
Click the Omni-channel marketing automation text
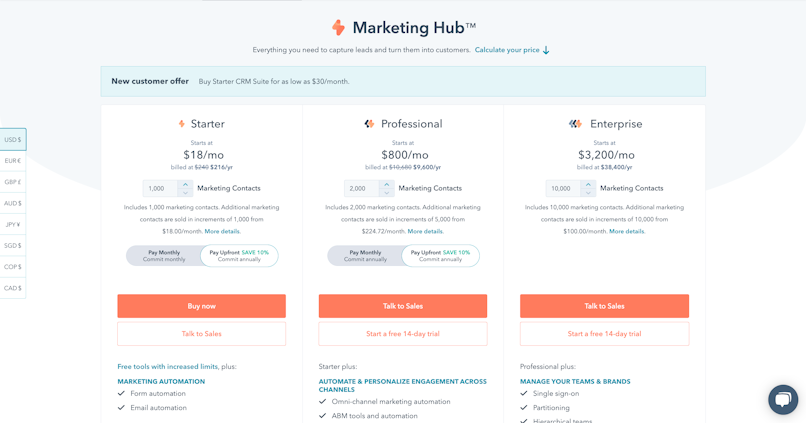(391, 401)
